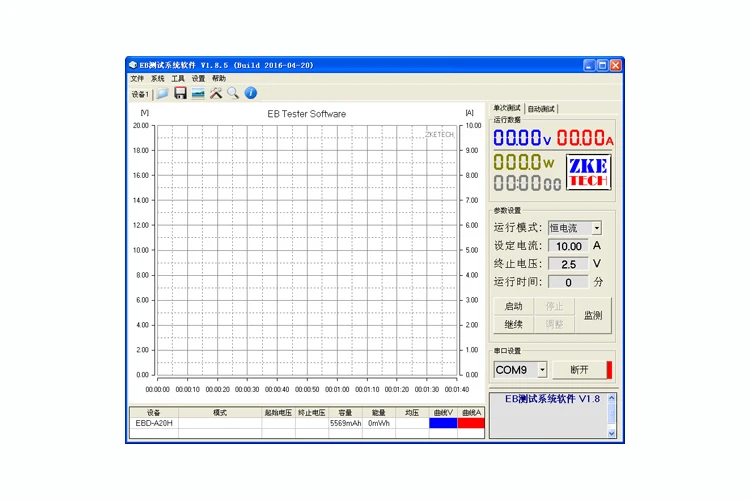This screenshot has width=750, height=500.
Task: Expand the 运行模式 mode dropdown
Action: pyautogui.click(x=596, y=228)
